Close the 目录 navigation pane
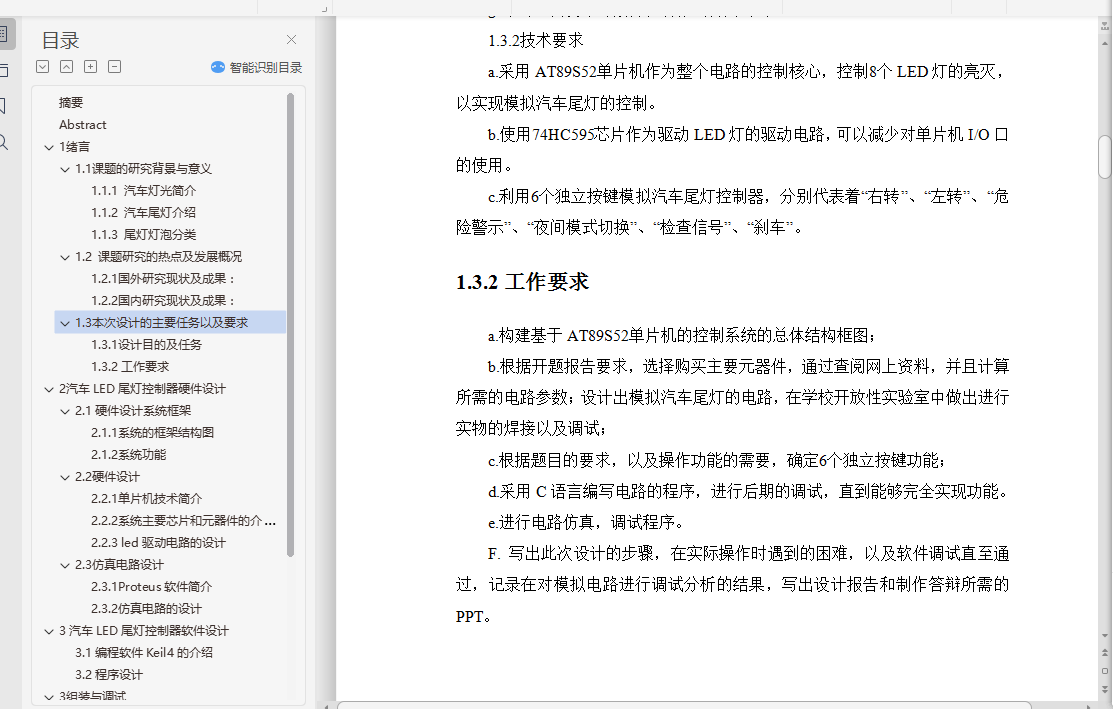The height and width of the screenshot is (709, 1113). click(x=291, y=40)
